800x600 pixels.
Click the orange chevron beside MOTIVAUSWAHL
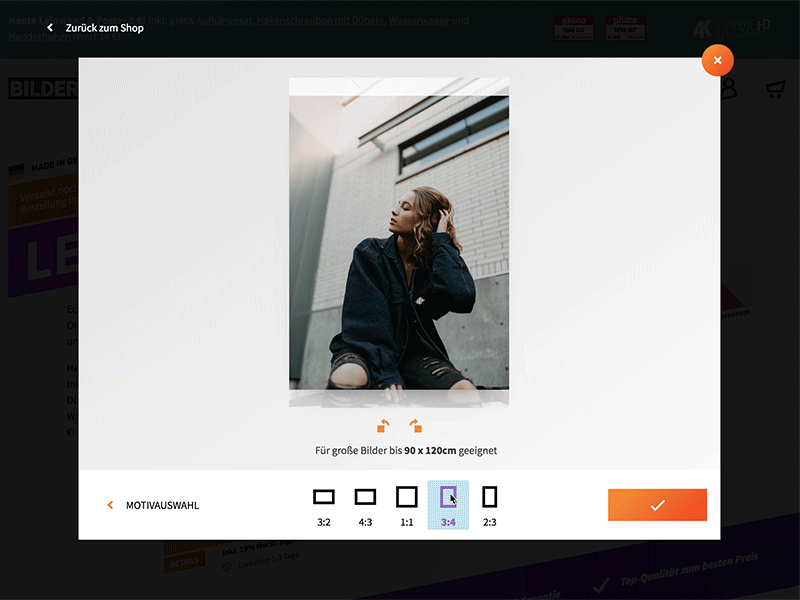(110, 505)
